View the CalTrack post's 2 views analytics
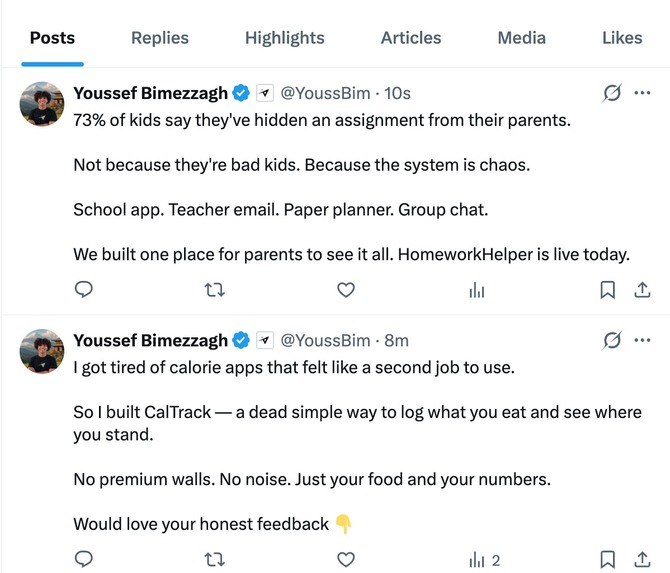The image size is (670, 573). point(485,560)
